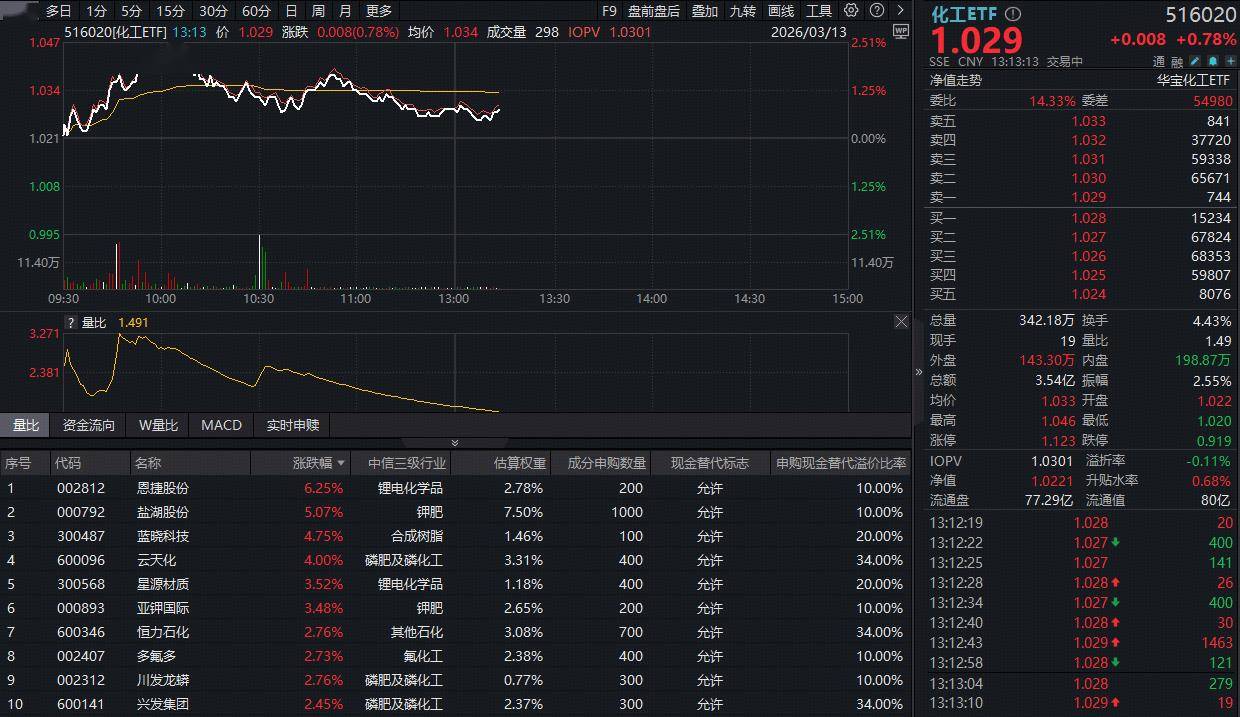Click the info icon beside 化工ETF title
This screenshot has width=1240, height=717.
[x=1013, y=14]
